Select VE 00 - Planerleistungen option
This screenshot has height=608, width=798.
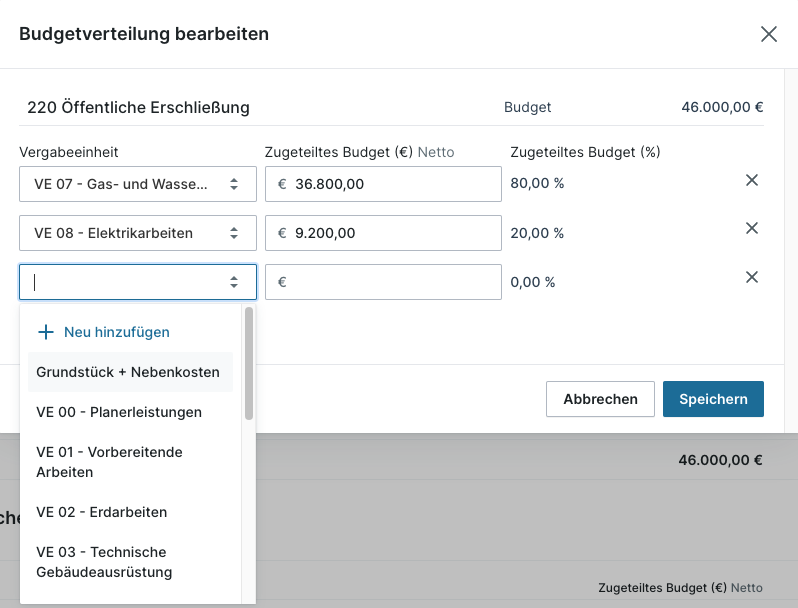pos(119,412)
